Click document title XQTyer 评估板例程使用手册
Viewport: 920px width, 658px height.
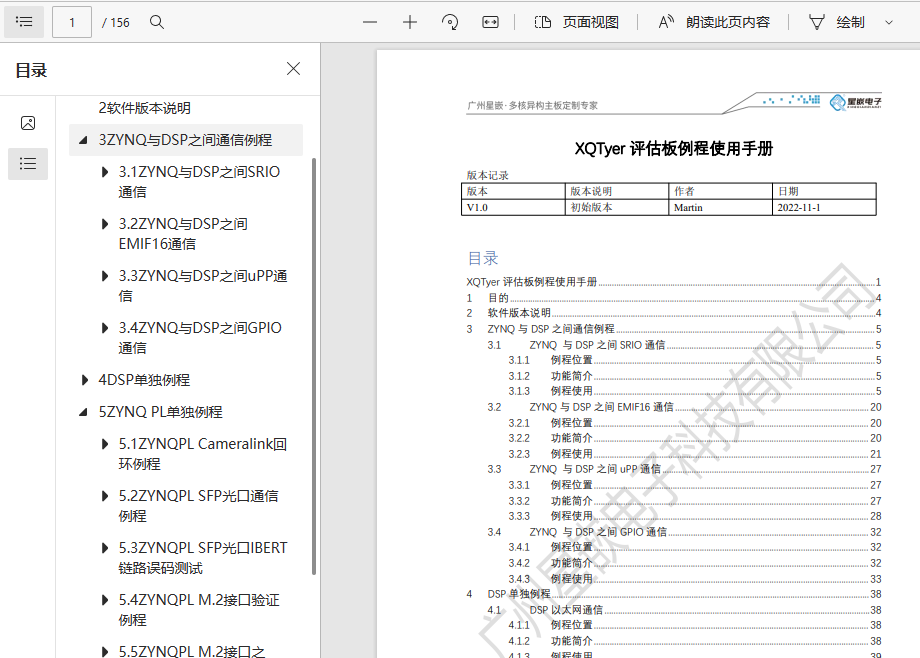[674, 149]
